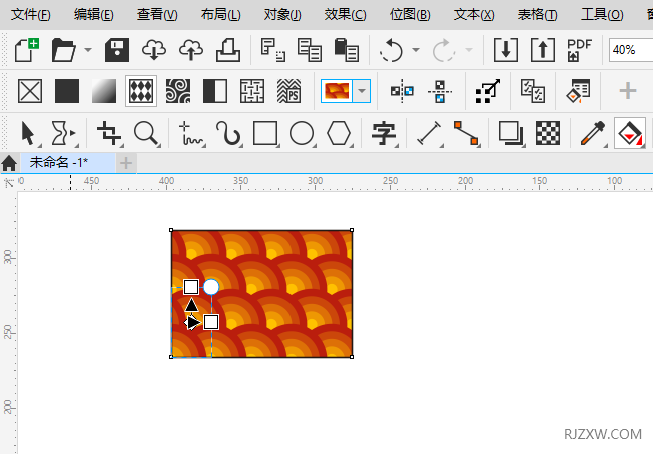
Task: Click the Copy fill properties icon
Action: (533, 91)
